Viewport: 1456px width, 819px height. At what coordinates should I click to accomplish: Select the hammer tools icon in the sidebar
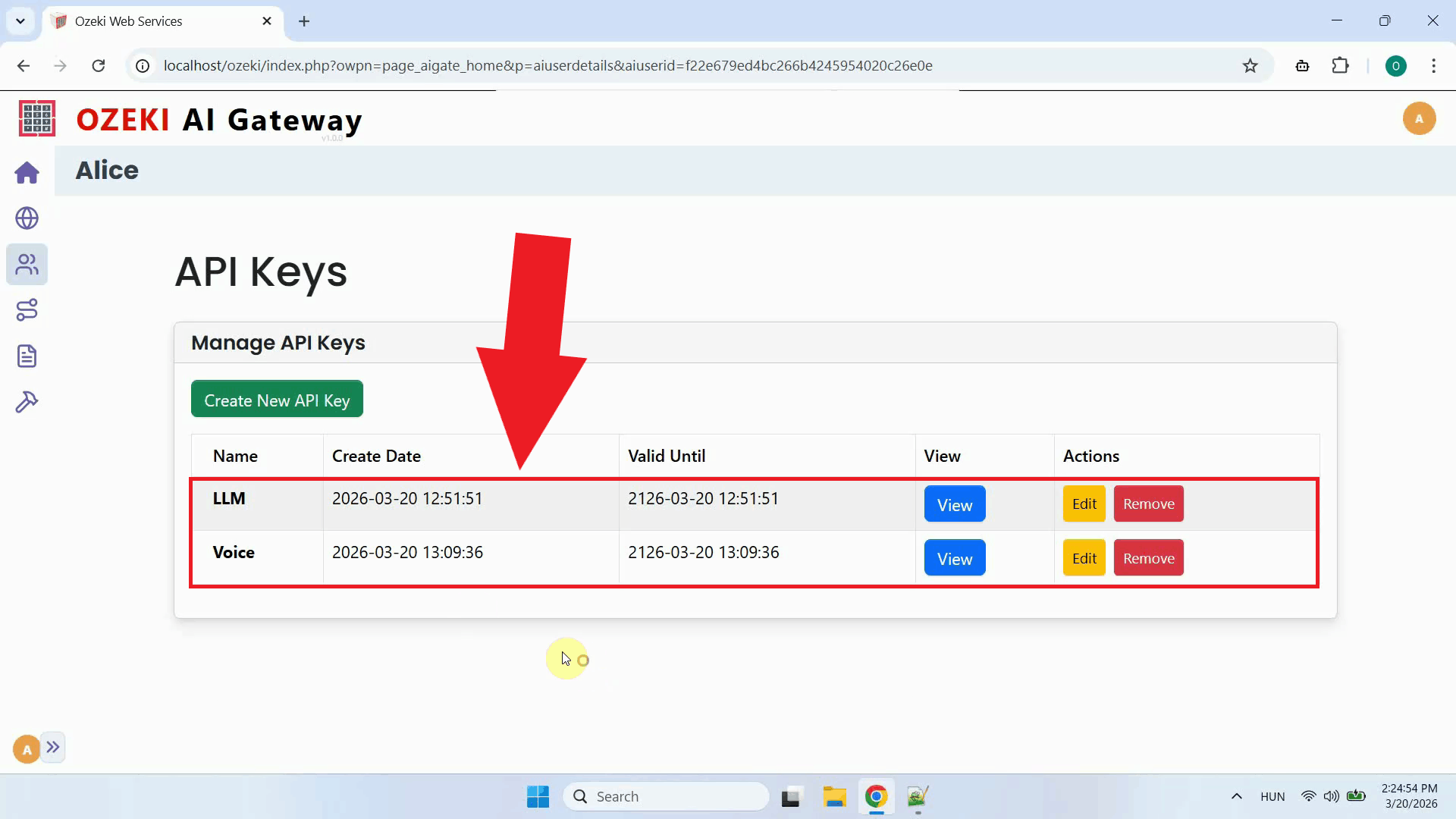coord(27,402)
